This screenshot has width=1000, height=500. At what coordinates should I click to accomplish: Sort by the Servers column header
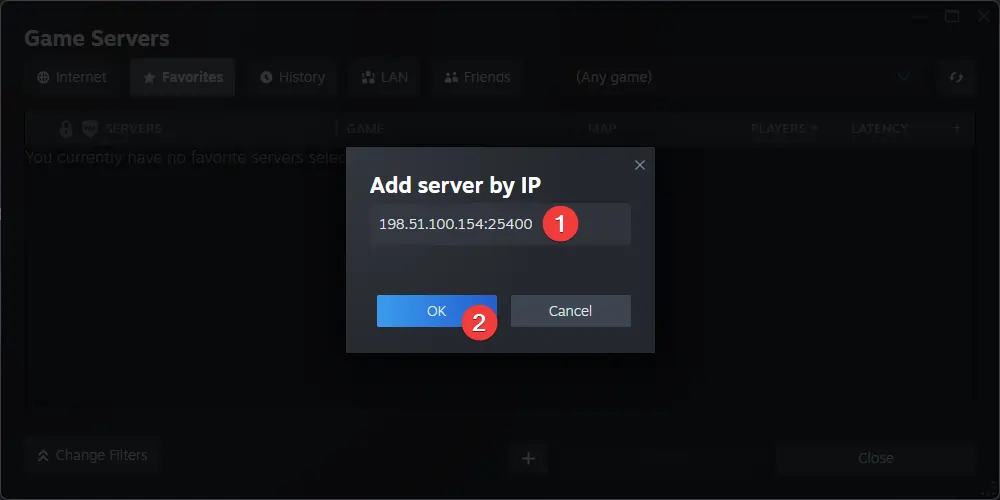pos(133,129)
